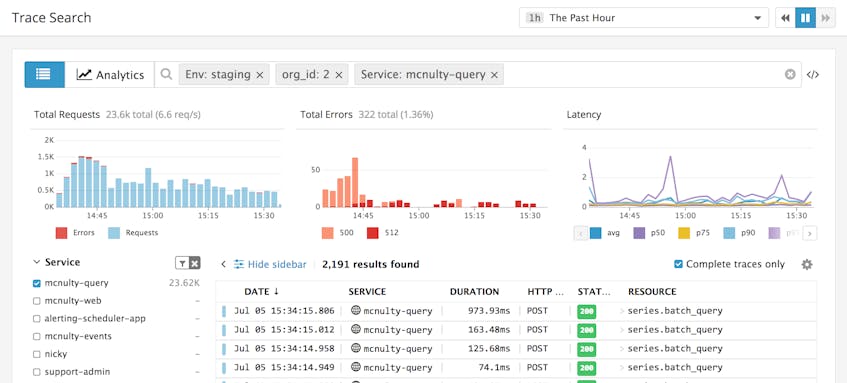The image size is (847, 383).
Task: Remove the Env: staging filter
Action: (x=259, y=75)
